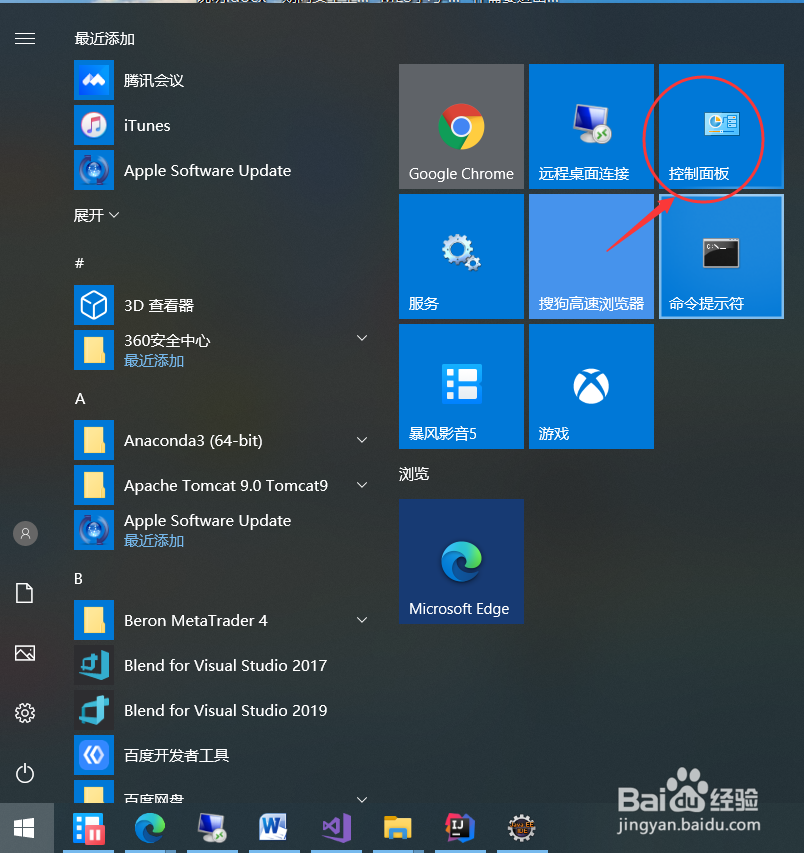Expand the Anaconda3 (64-bit) folder chevron
Viewport: 804px width, 853px height.
click(x=362, y=440)
